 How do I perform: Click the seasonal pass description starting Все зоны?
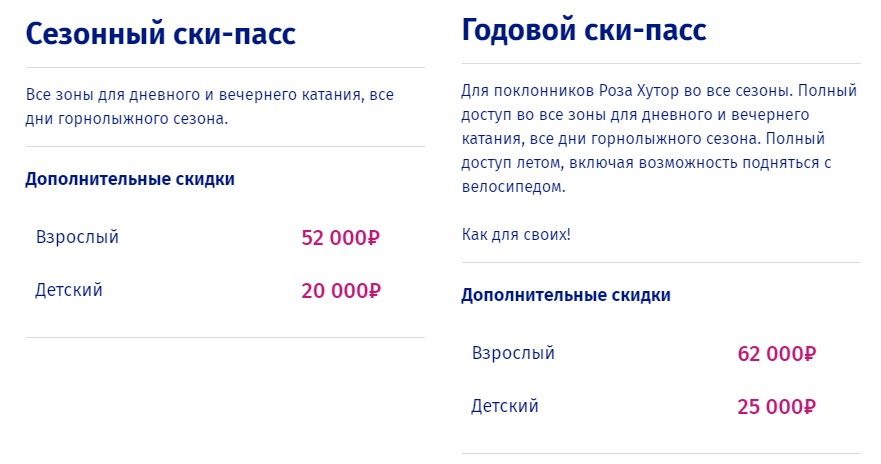pyautogui.click(x=210, y=96)
